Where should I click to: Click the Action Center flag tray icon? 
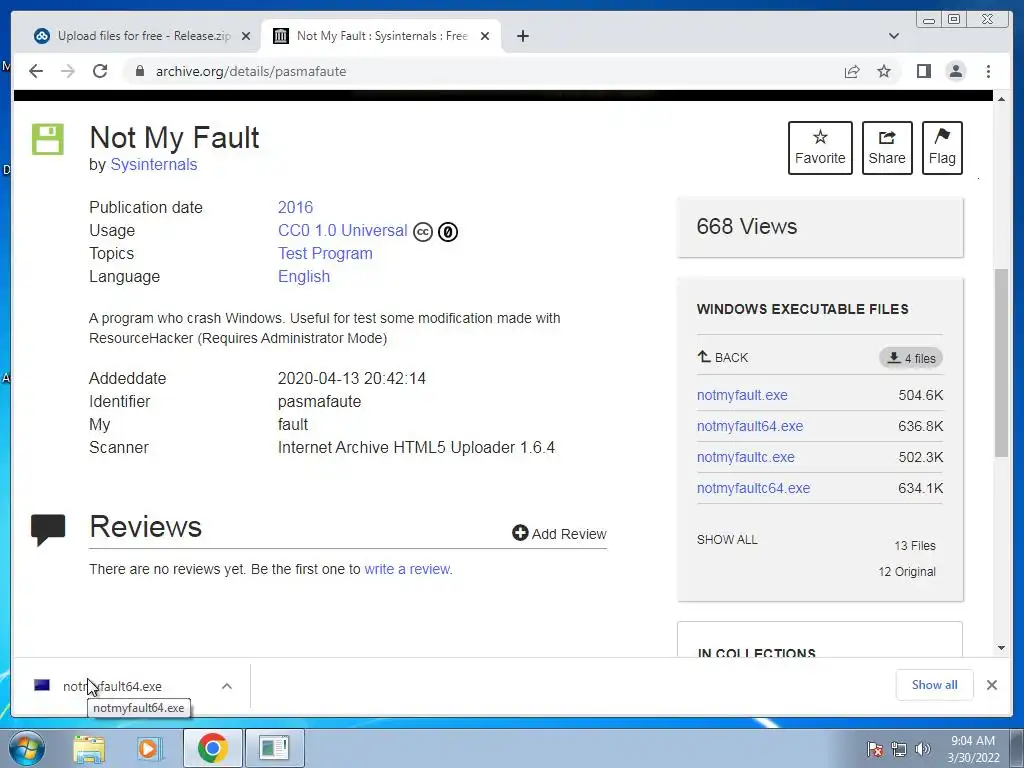point(874,749)
